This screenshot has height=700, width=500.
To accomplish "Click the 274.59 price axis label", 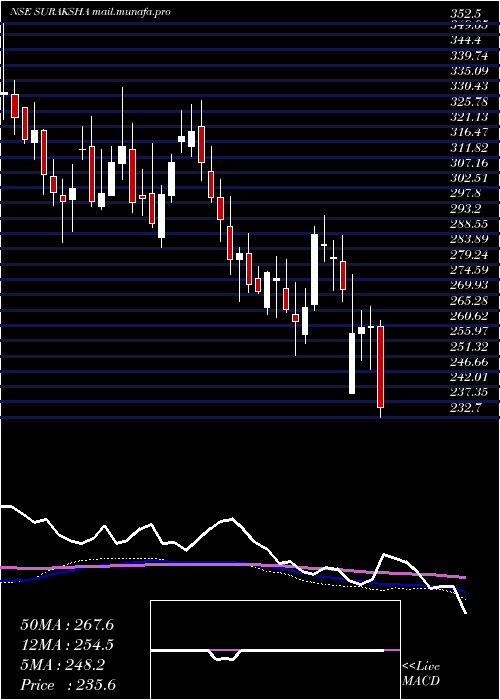I will click(470, 271).
